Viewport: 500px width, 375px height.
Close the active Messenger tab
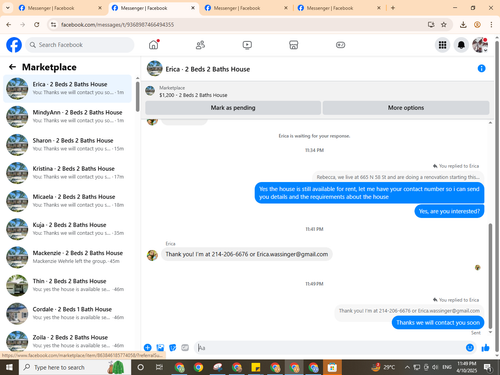(x=193, y=8)
